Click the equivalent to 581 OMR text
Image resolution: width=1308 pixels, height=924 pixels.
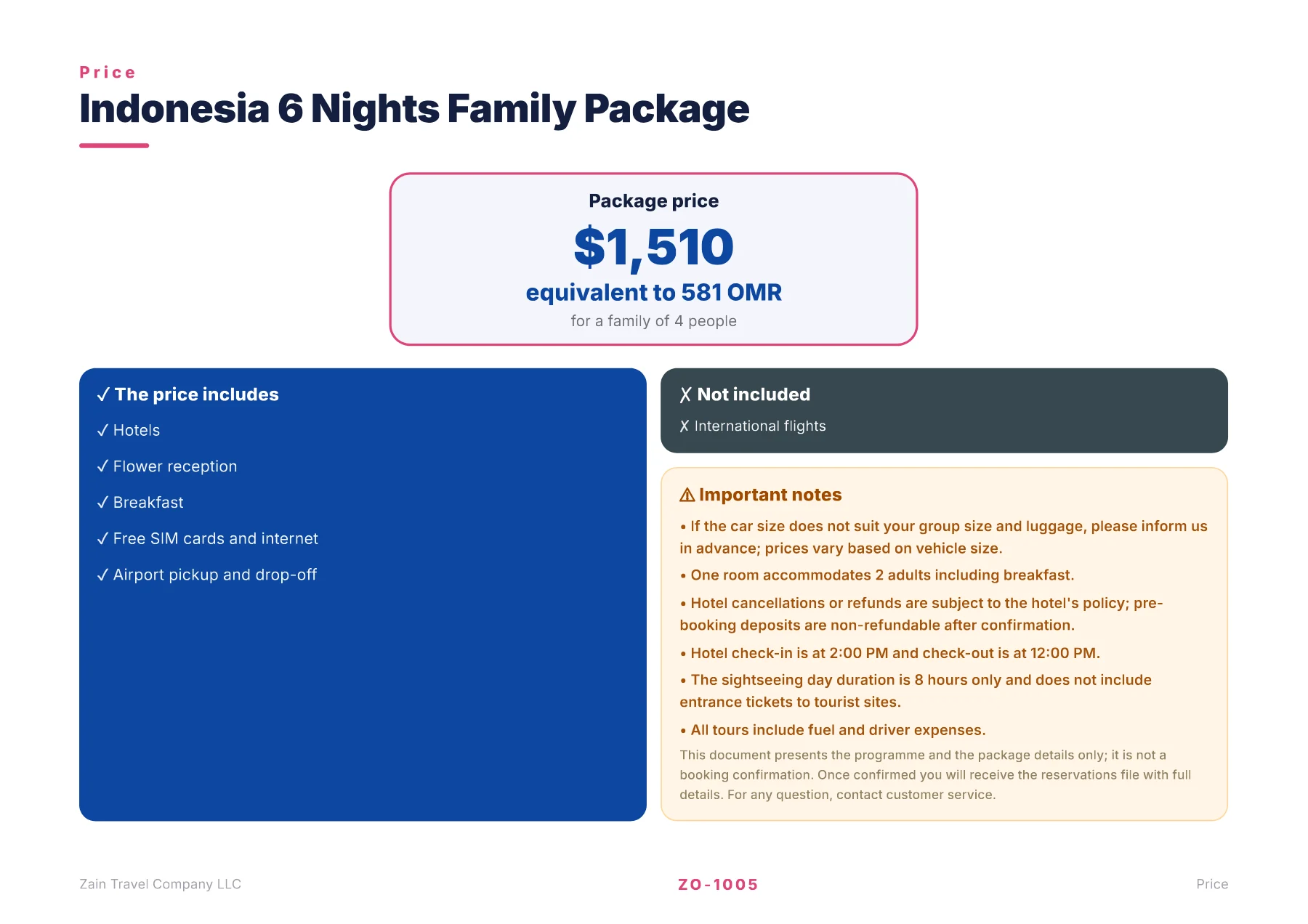[x=653, y=292]
